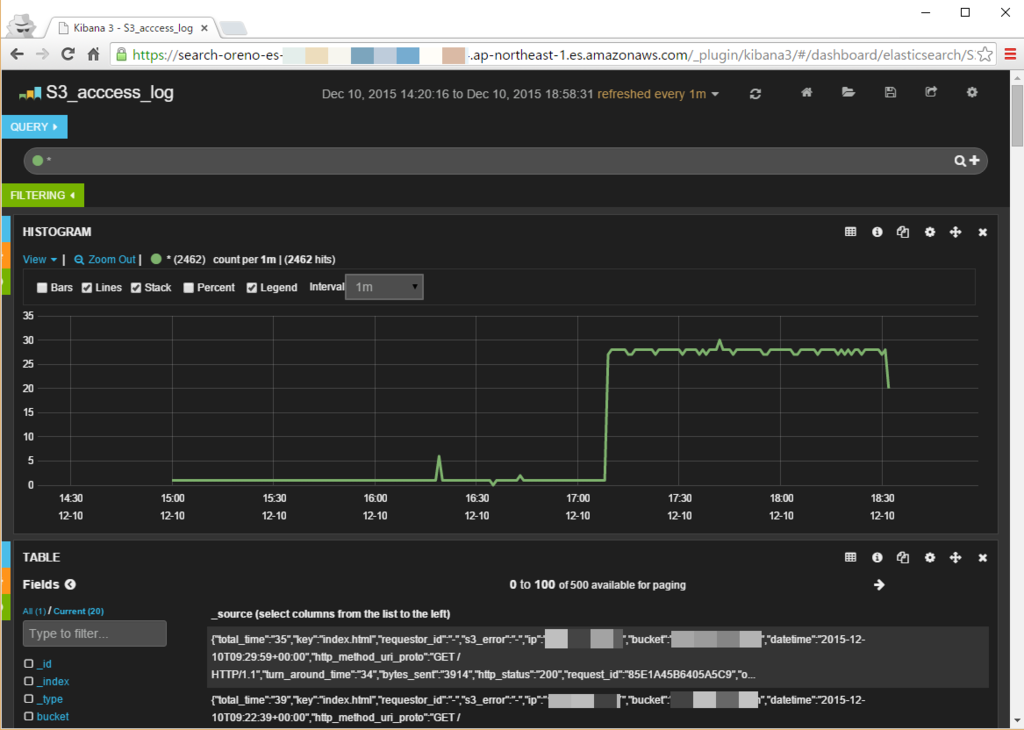Click green legend dot for * series
The width and height of the screenshot is (1024, 730).
pyautogui.click(x=156, y=259)
